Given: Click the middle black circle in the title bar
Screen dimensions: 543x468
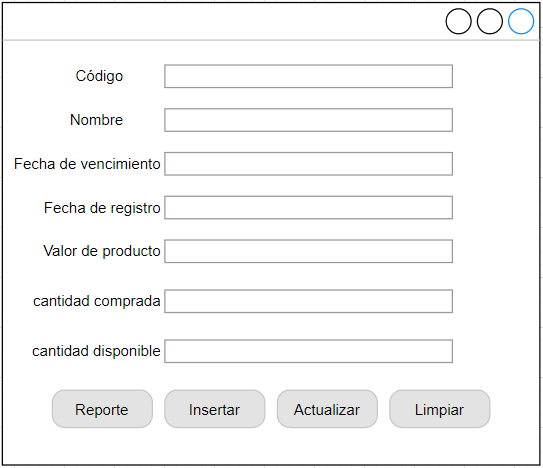Looking at the screenshot, I should coord(489,21).
